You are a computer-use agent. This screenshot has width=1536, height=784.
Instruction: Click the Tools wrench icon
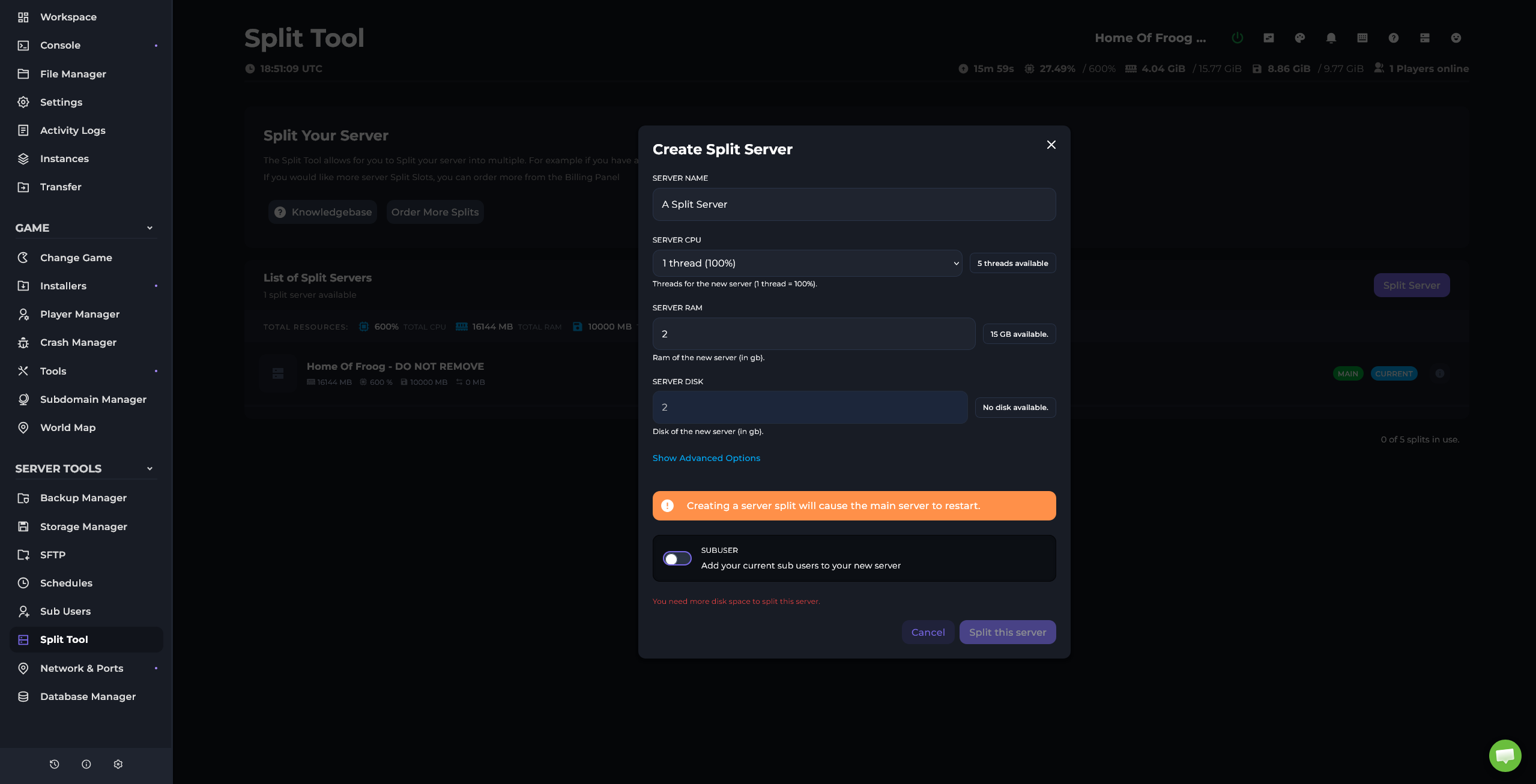tap(23, 371)
